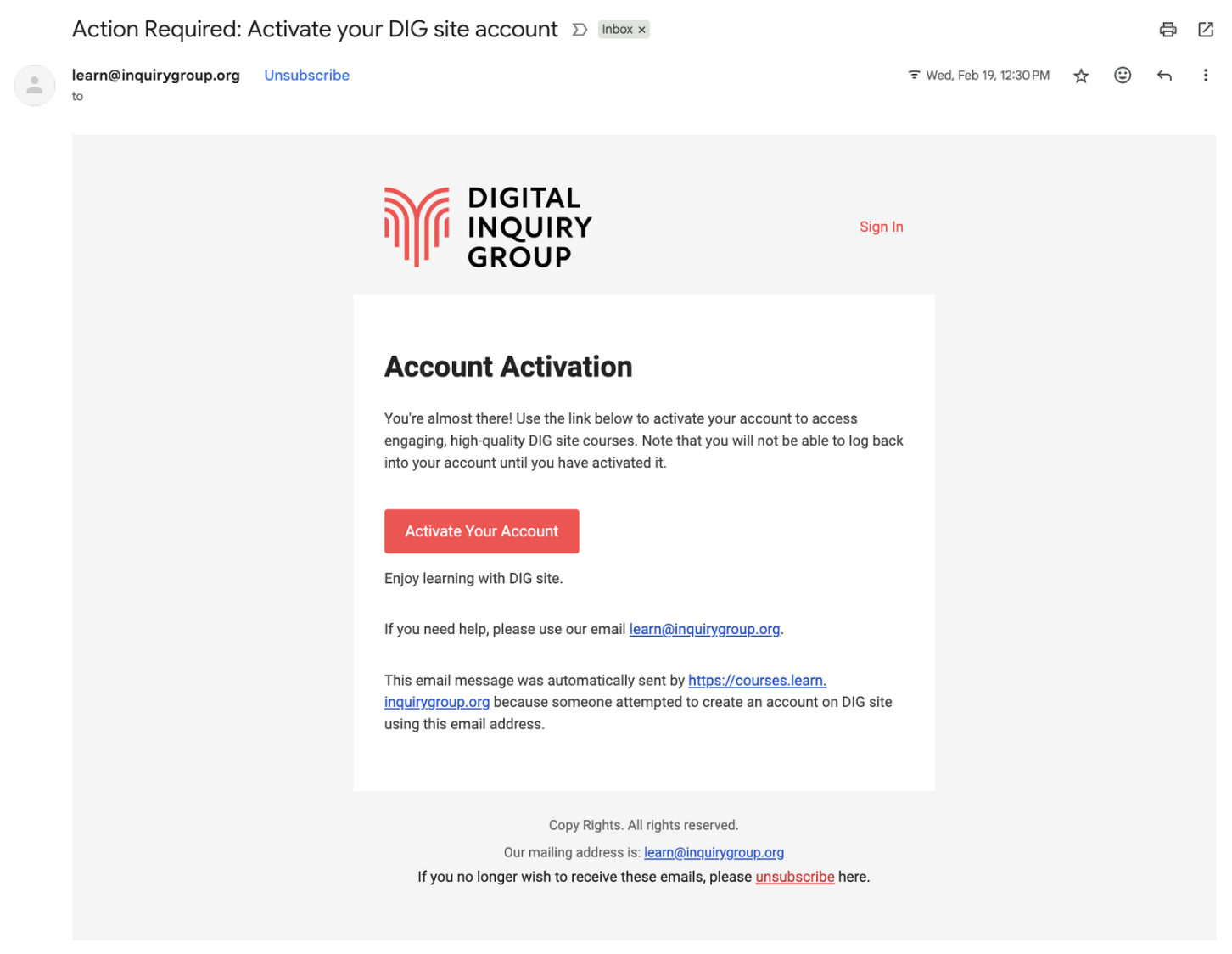Show signal details via the network icon before timestamp
1232x954 pixels.
913,75
